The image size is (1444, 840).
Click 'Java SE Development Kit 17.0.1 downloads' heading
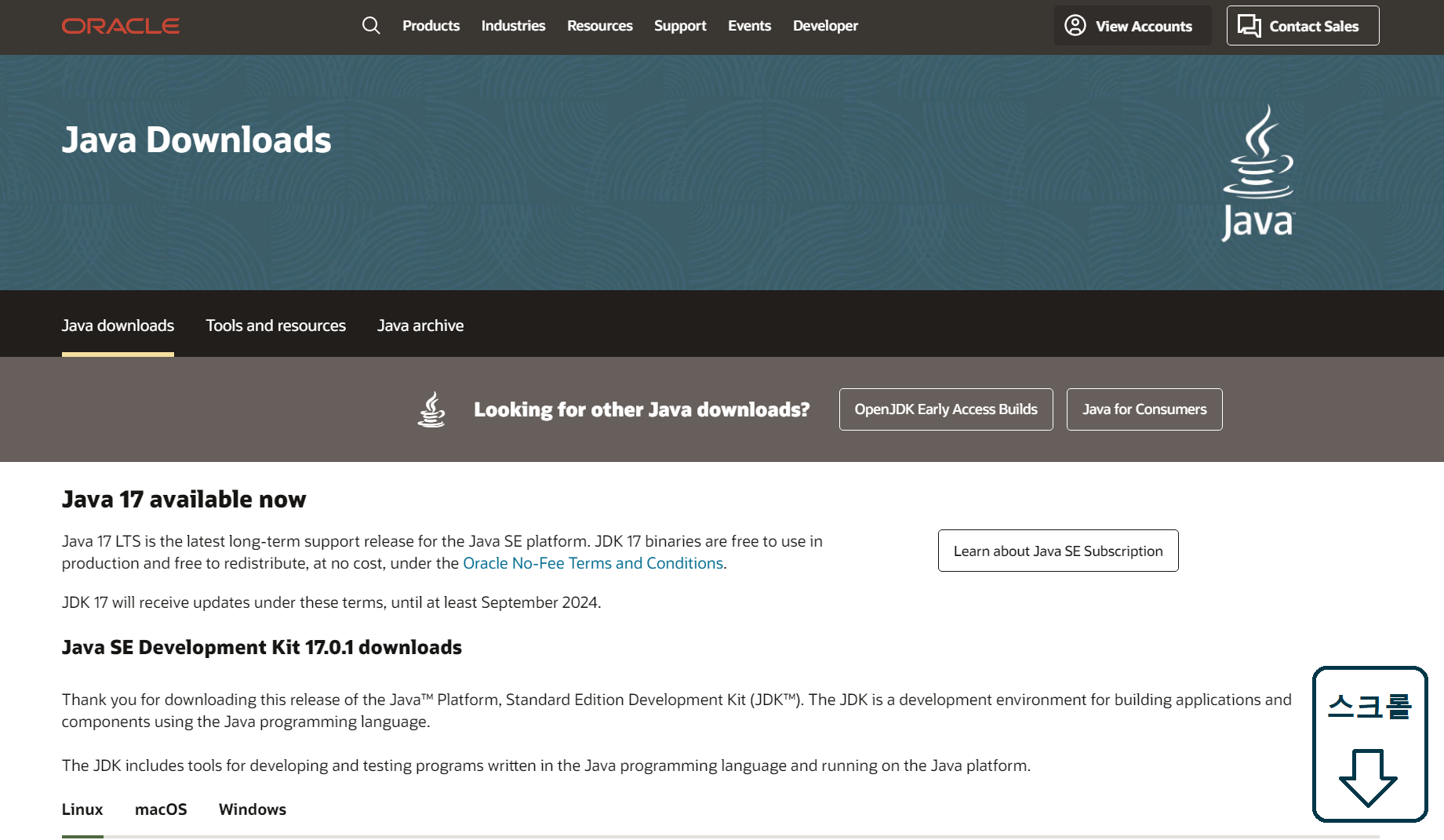click(262, 647)
